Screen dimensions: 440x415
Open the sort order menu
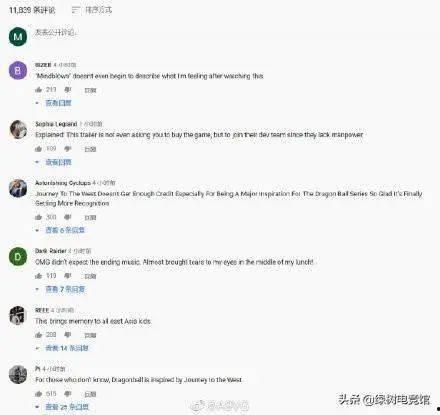(92, 10)
